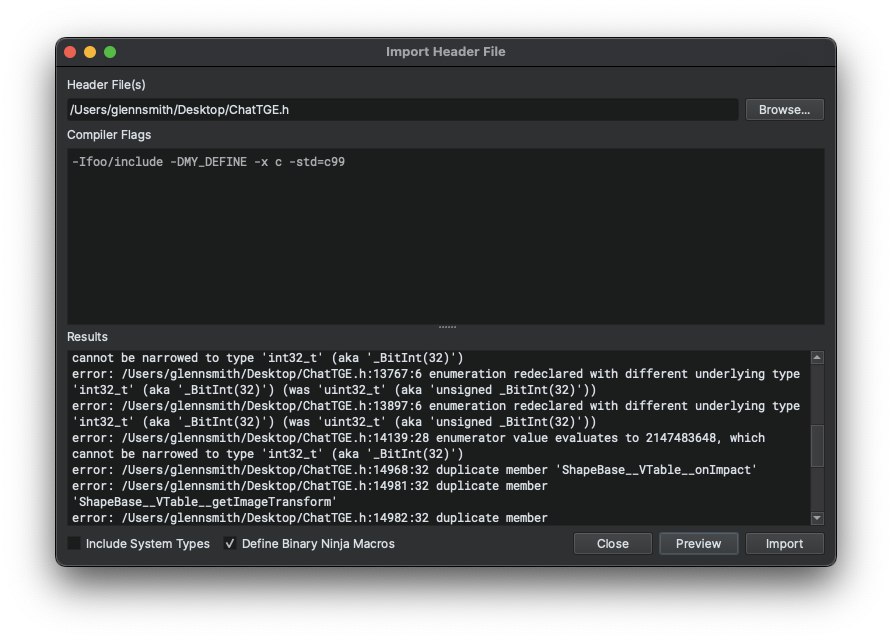Screen dimensions: 892x640
Task: Click the Import Header File title bar
Action: [x=446, y=51]
